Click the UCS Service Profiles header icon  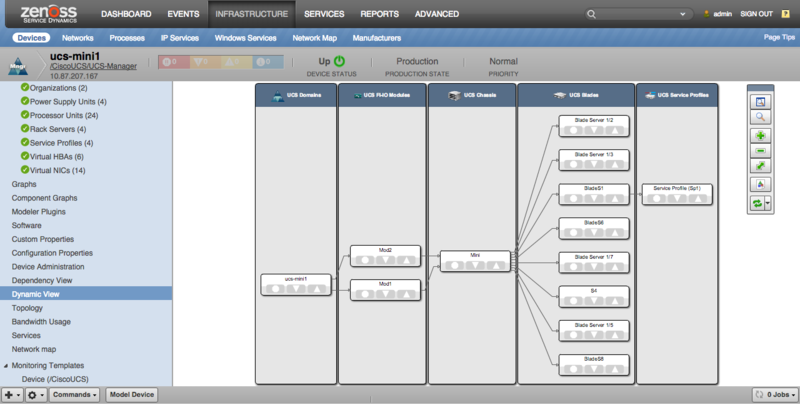tap(650, 95)
